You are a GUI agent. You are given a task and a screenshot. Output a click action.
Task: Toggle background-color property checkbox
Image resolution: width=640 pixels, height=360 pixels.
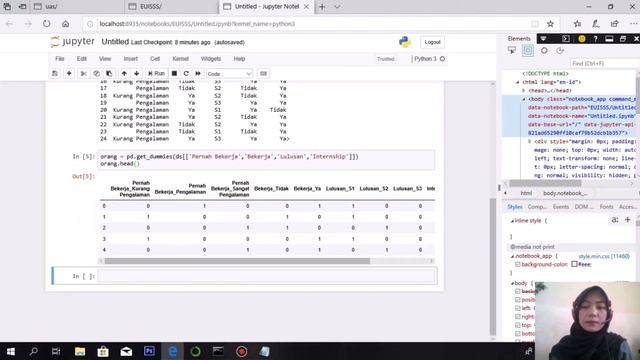(x=518, y=264)
